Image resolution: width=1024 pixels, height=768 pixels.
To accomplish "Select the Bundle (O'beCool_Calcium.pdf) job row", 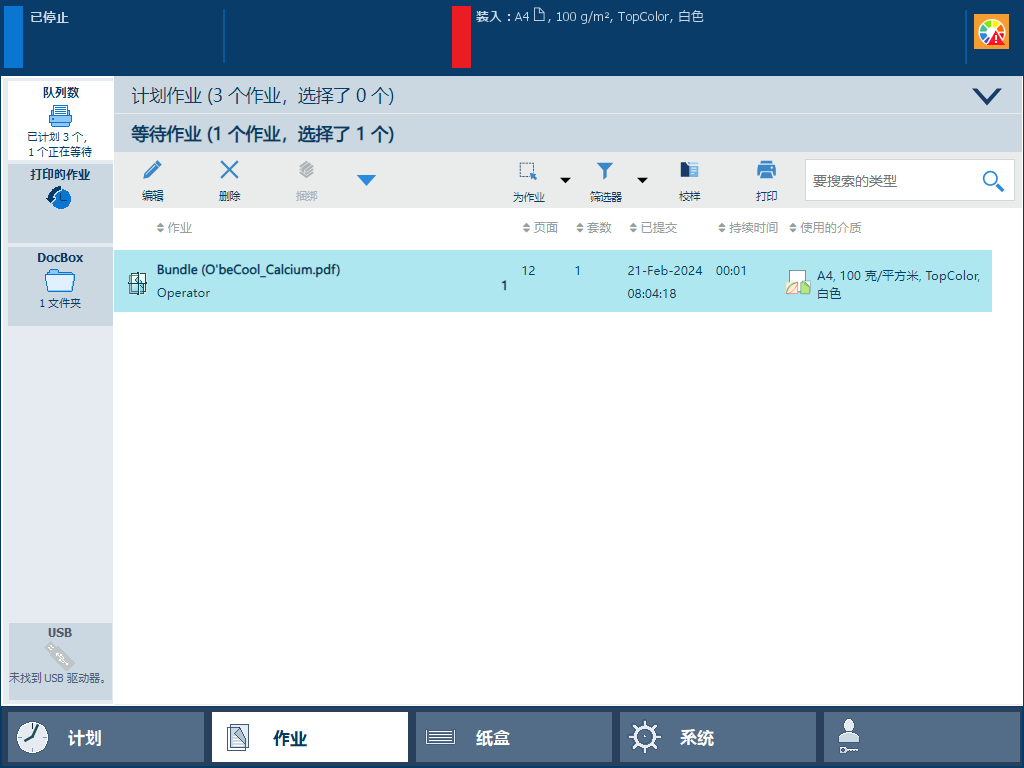I will 552,281.
